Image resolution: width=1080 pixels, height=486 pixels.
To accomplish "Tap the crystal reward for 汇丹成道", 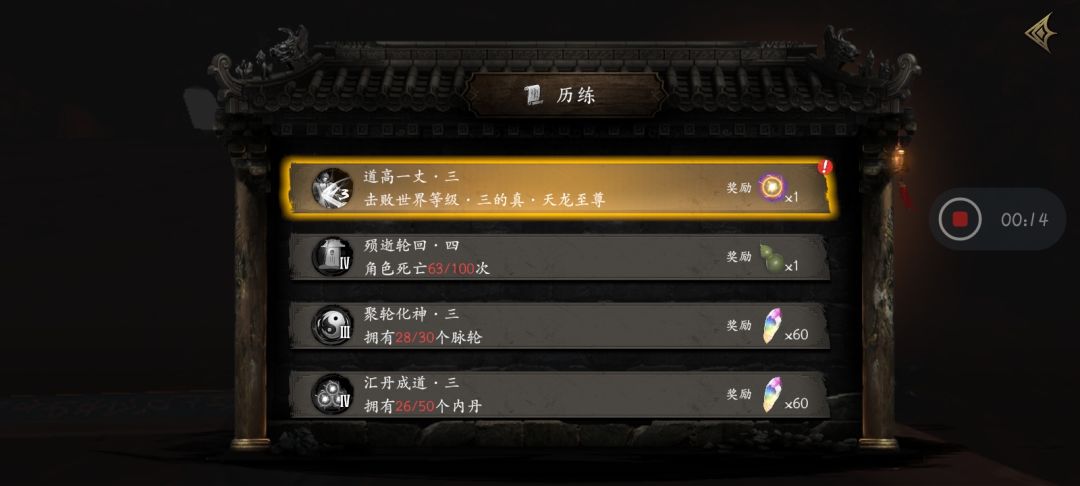I will coord(772,394).
